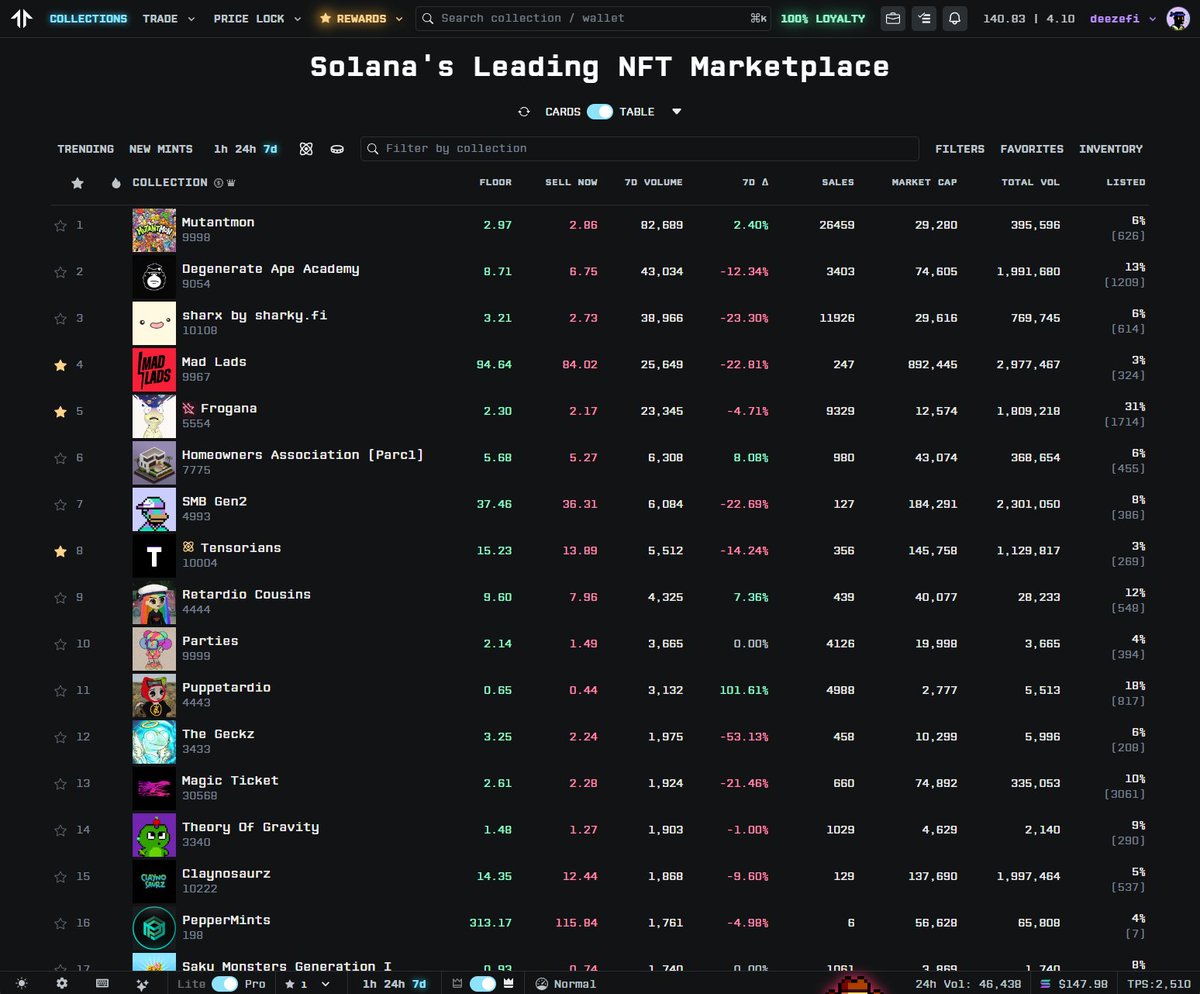Click the TPS:2,510 status indicator
1200x994 pixels.
tap(1159, 984)
